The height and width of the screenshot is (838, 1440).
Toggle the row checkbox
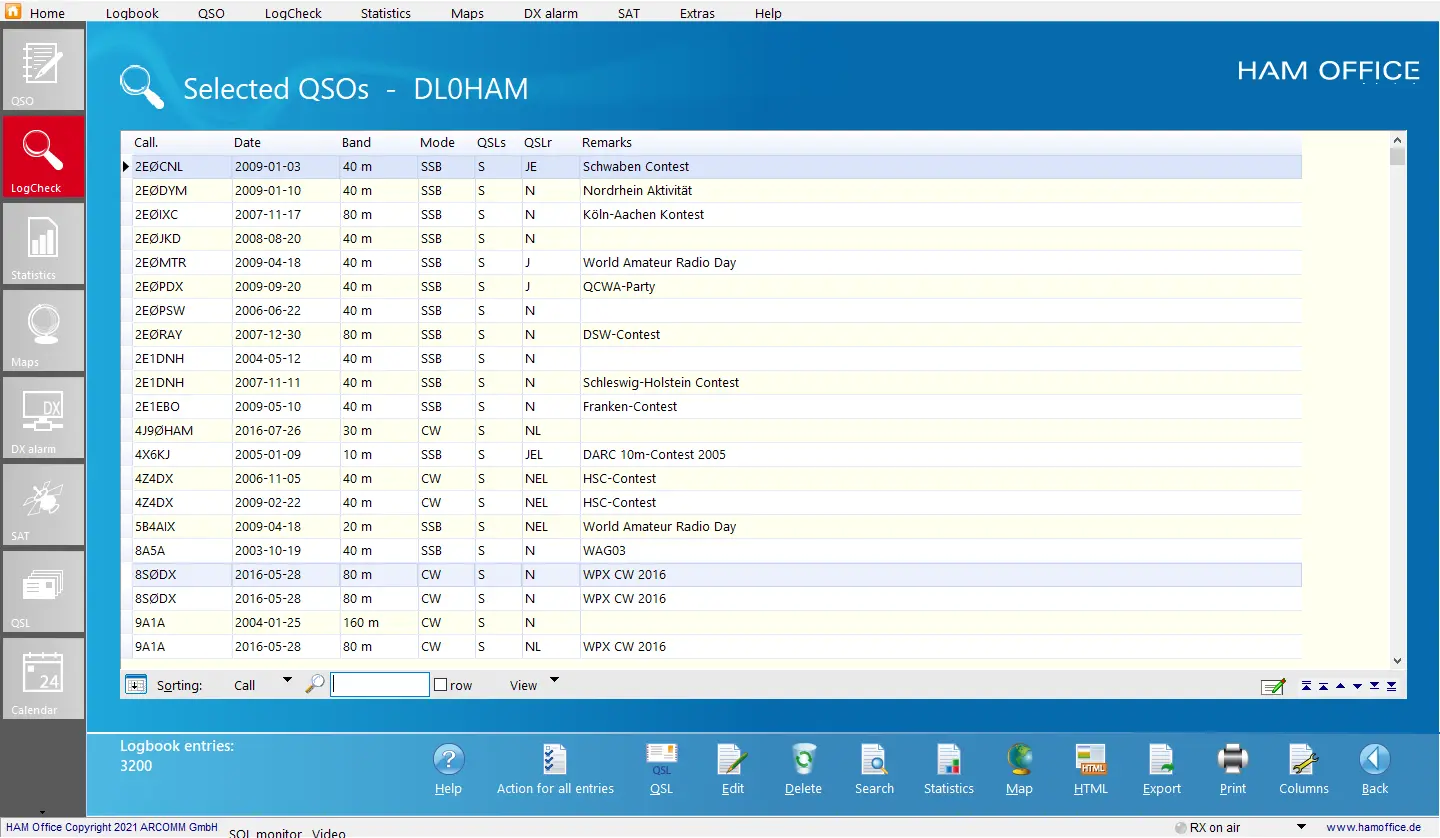pos(440,685)
